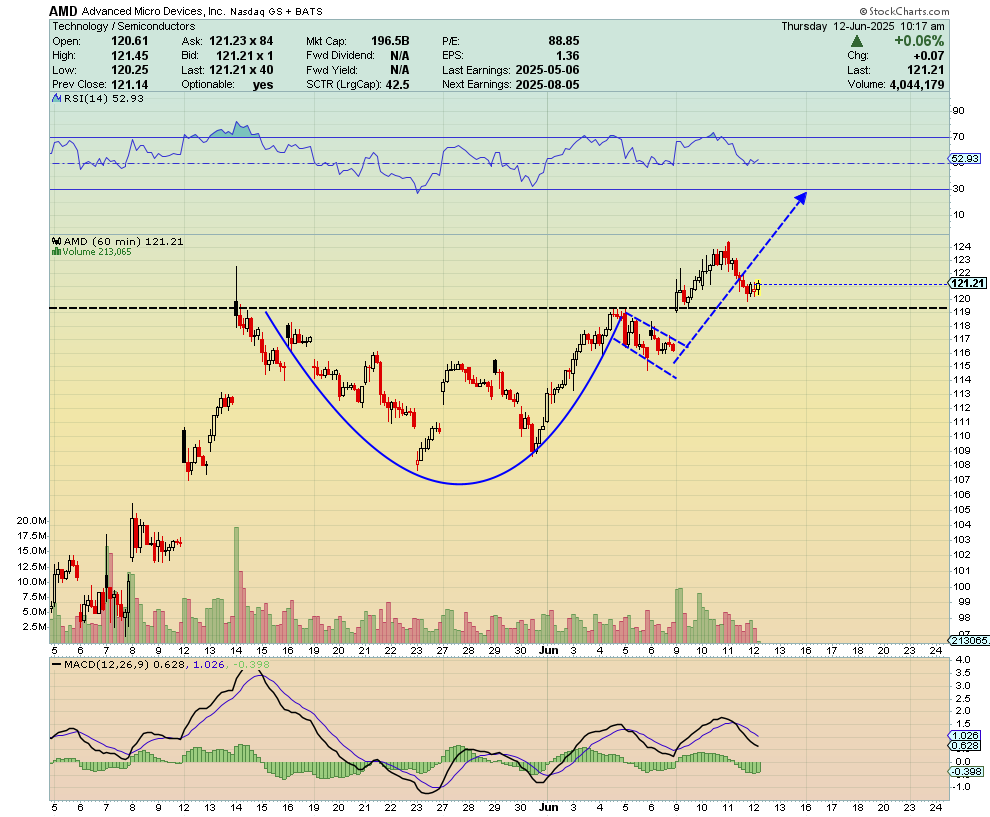Click the Optionable value yes
The width and height of the screenshot is (990, 817).
coord(263,85)
